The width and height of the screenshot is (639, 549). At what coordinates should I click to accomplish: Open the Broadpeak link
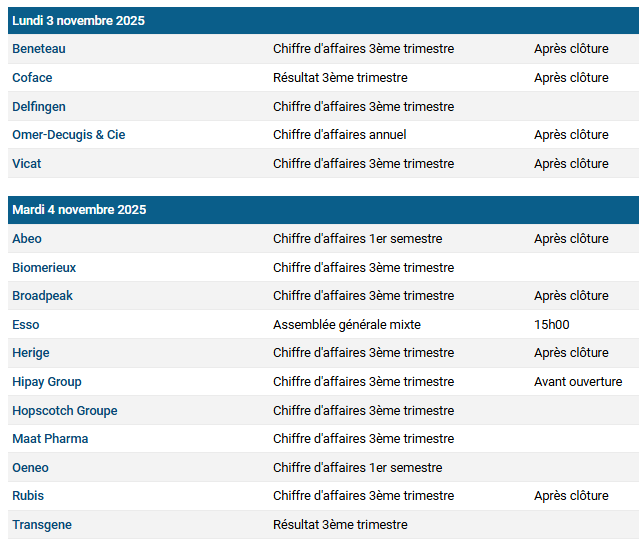coord(42,295)
